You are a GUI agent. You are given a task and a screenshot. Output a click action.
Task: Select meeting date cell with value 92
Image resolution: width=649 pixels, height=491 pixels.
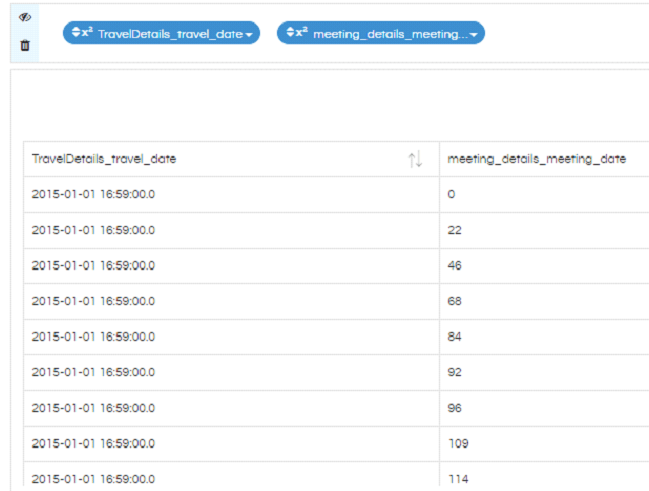coord(544,373)
